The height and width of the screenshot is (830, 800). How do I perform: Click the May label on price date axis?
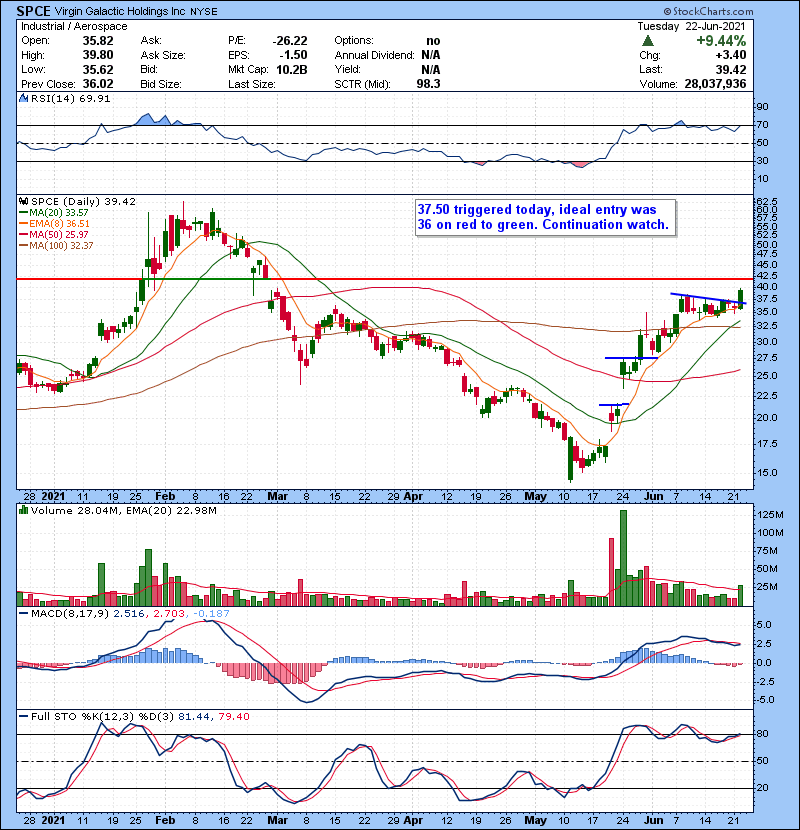535,496
